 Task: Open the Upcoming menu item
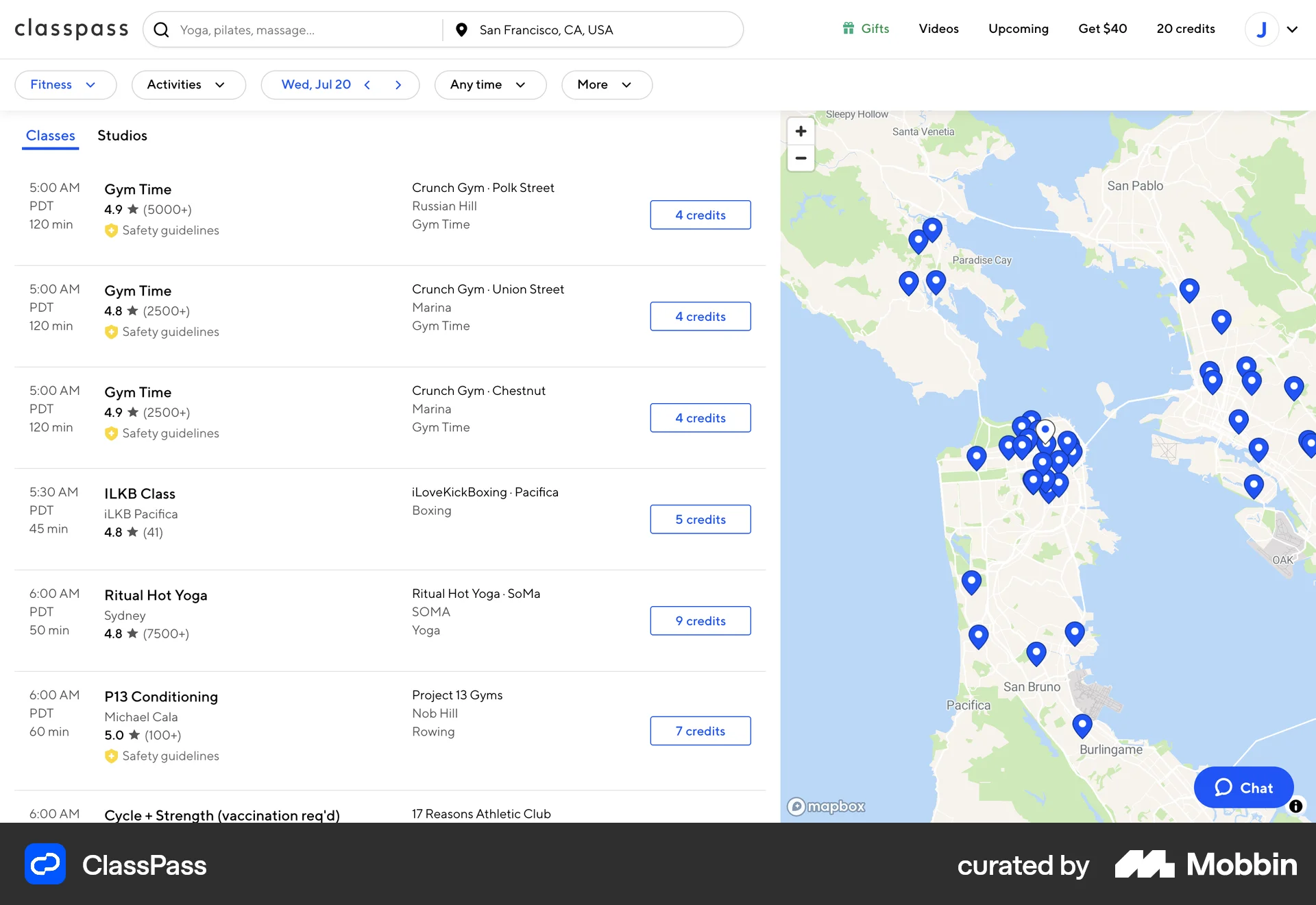[1019, 28]
